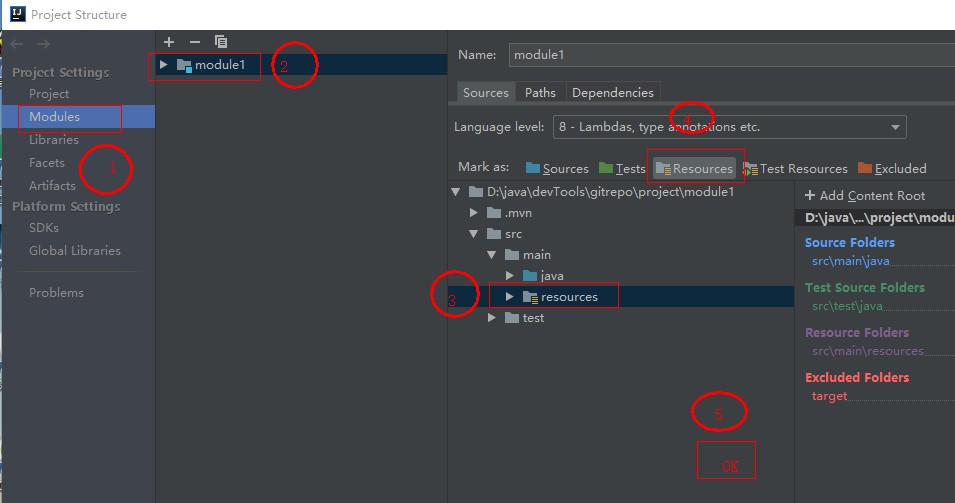Open the Language level dropdown
The width and height of the screenshot is (955, 503).
click(730, 127)
